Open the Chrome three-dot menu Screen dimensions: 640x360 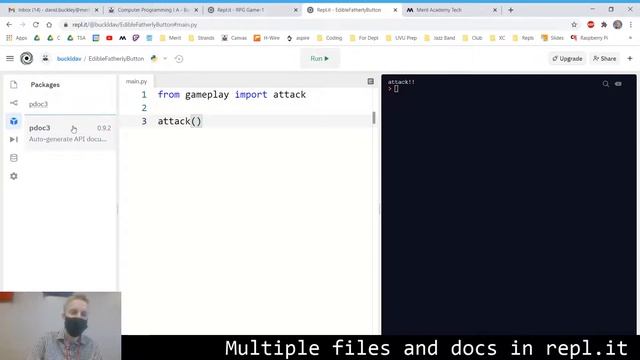coord(631,25)
